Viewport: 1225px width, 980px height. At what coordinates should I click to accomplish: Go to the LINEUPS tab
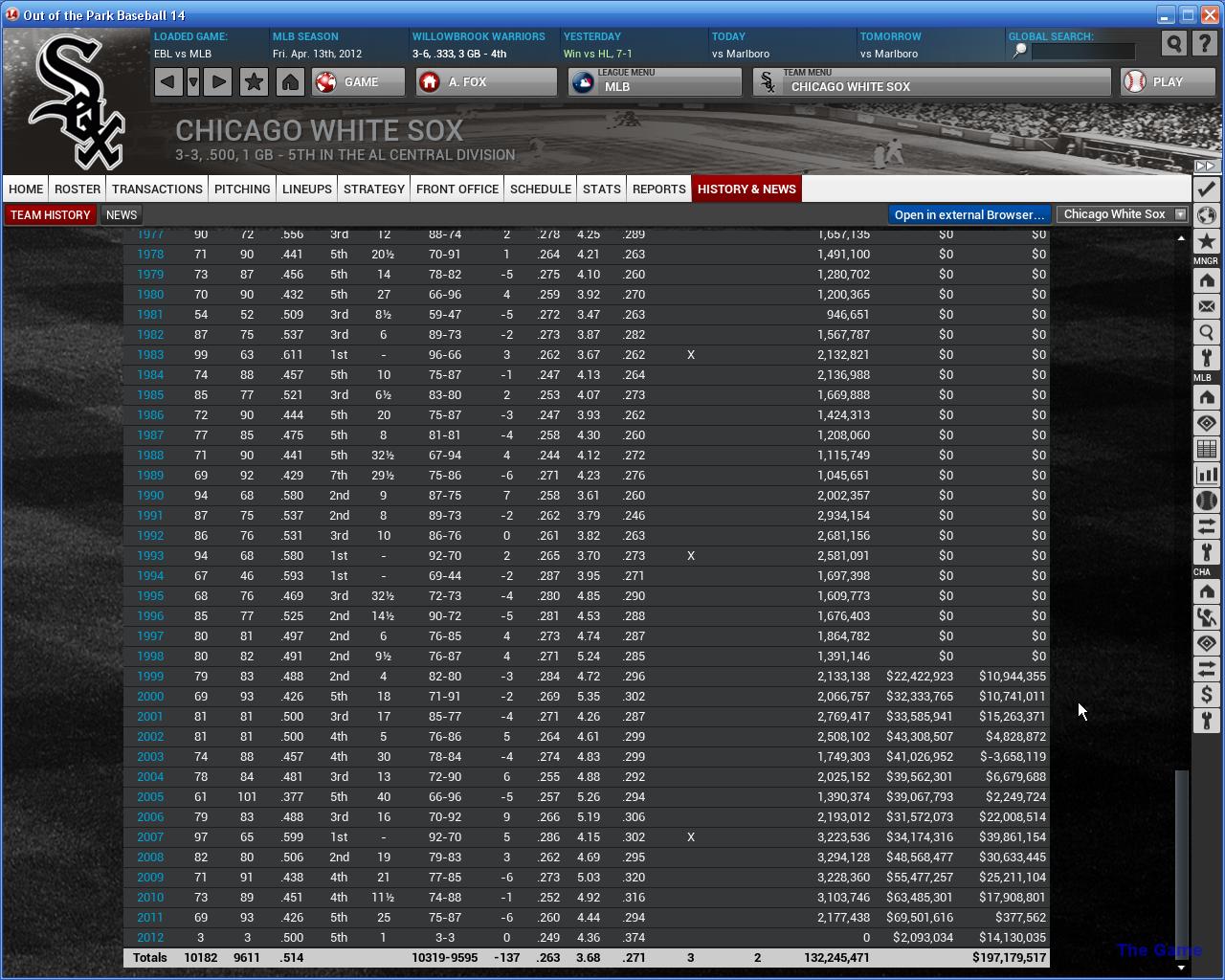[x=307, y=189]
